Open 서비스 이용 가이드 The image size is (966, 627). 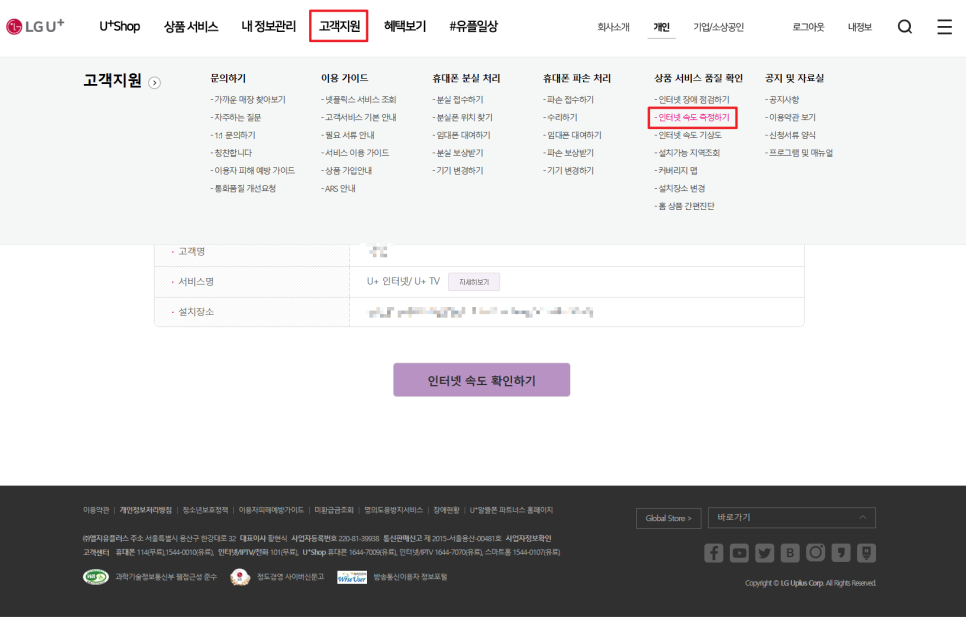pos(355,153)
